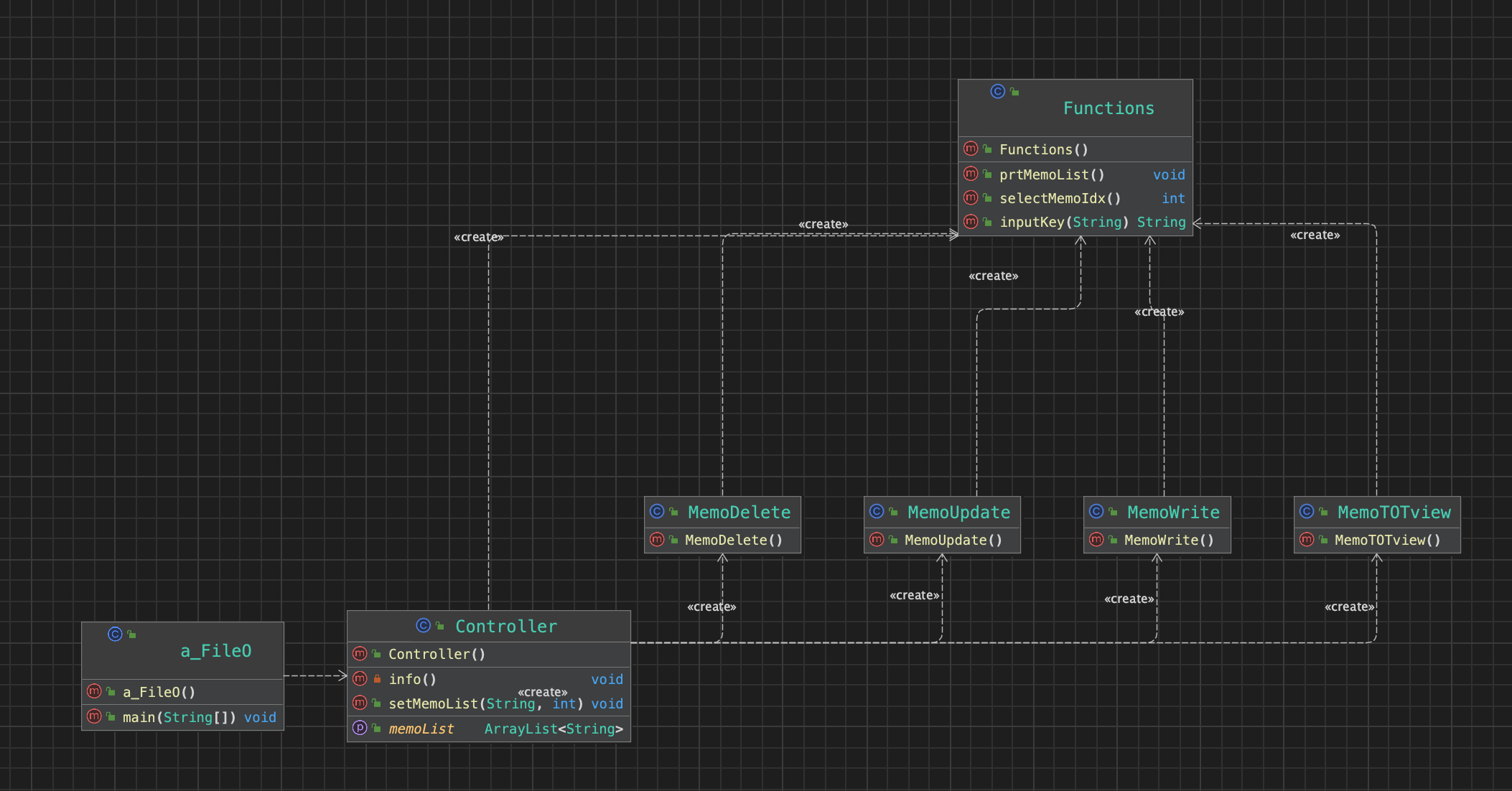The width and height of the screenshot is (1512, 791).
Task: Click the method icon beside inputKey(String)
Action: (x=971, y=221)
